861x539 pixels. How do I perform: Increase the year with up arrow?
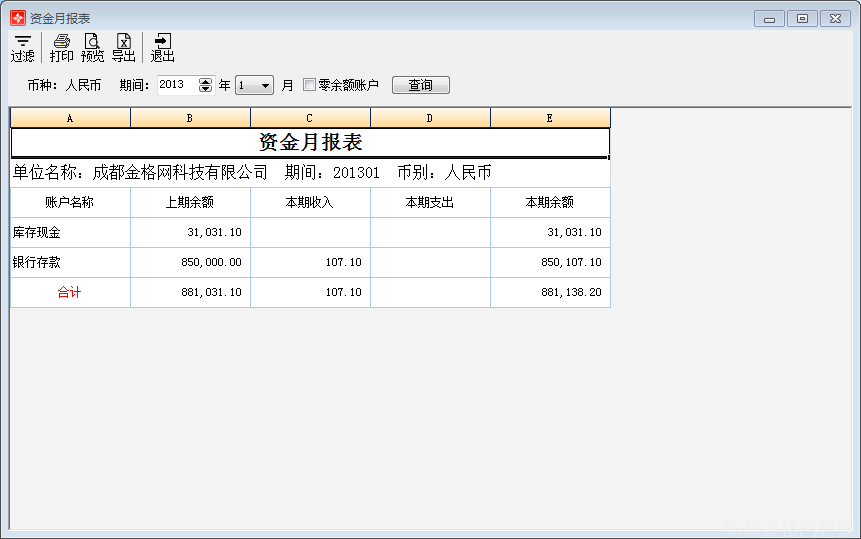pyautogui.click(x=206, y=82)
